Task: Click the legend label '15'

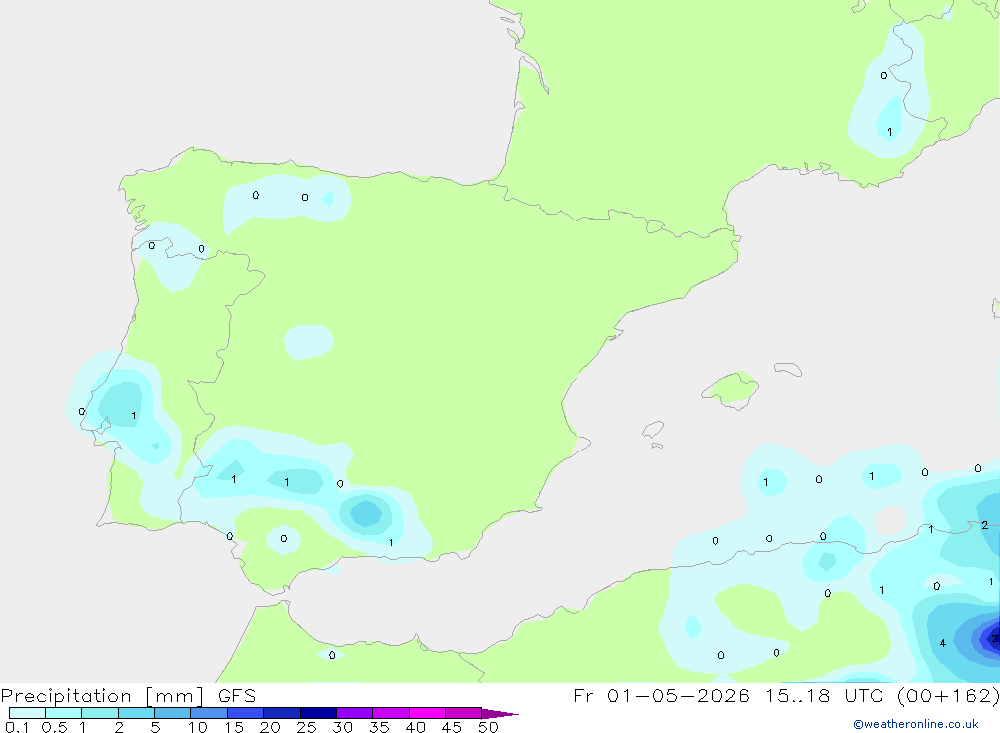Action: coord(234,727)
